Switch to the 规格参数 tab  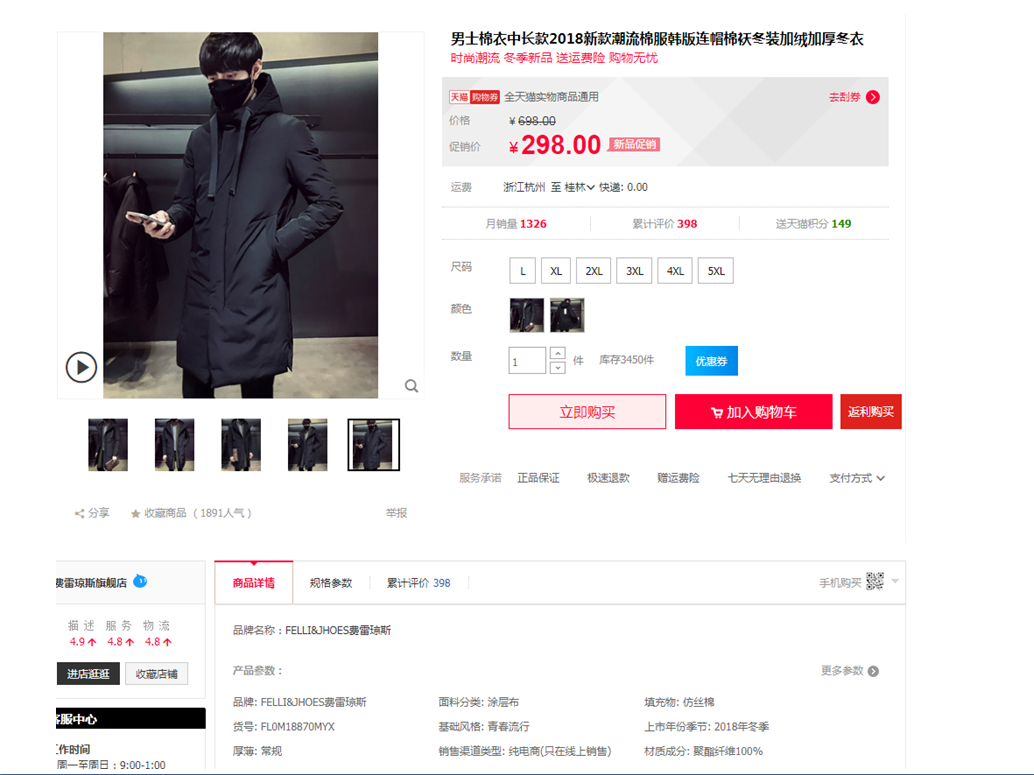[x=330, y=583]
